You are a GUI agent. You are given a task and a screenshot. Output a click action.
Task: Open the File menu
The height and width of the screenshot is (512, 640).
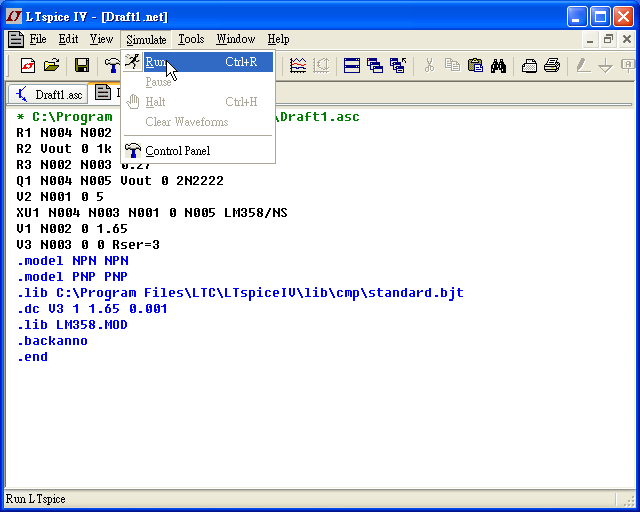point(38,39)
